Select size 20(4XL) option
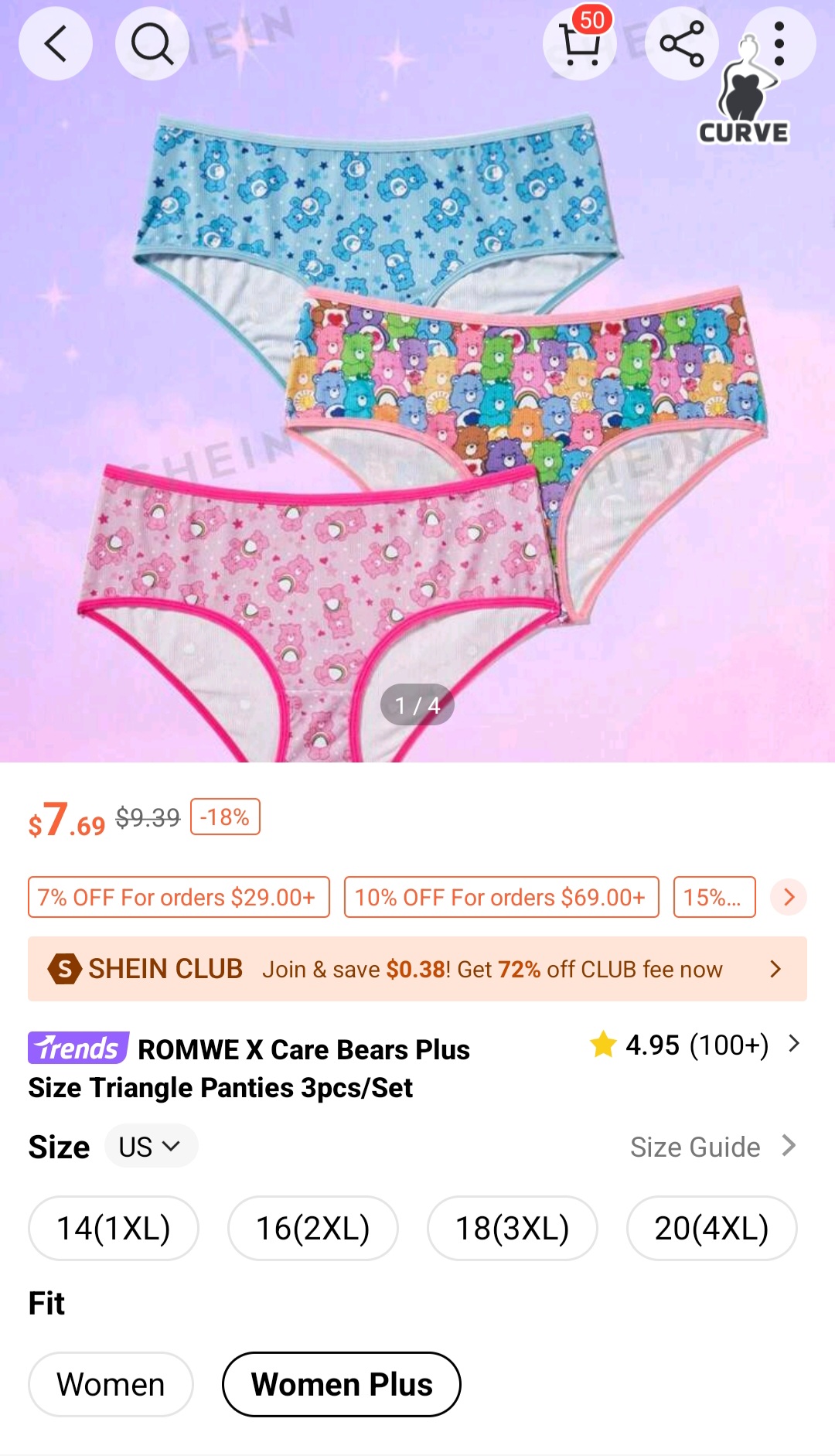Viewport: 835px width, 1456px height. coord(712,1228)
